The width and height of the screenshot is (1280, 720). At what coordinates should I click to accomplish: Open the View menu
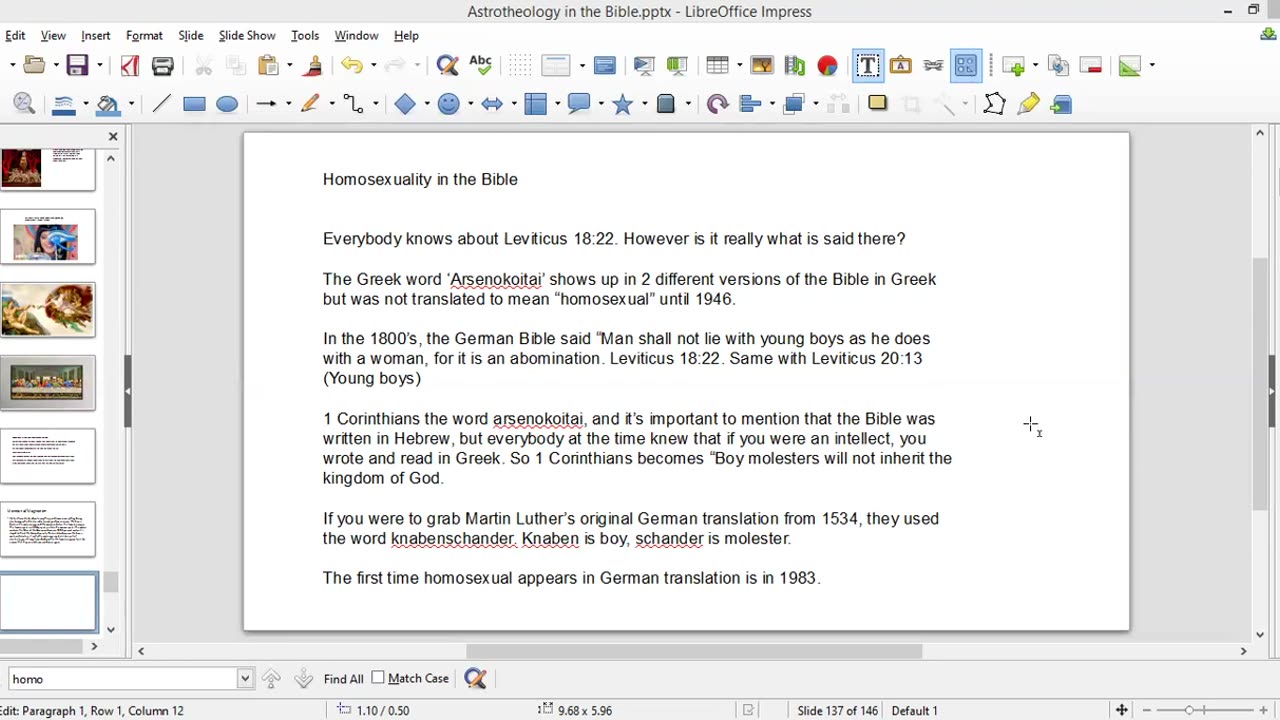click(53, 35)
